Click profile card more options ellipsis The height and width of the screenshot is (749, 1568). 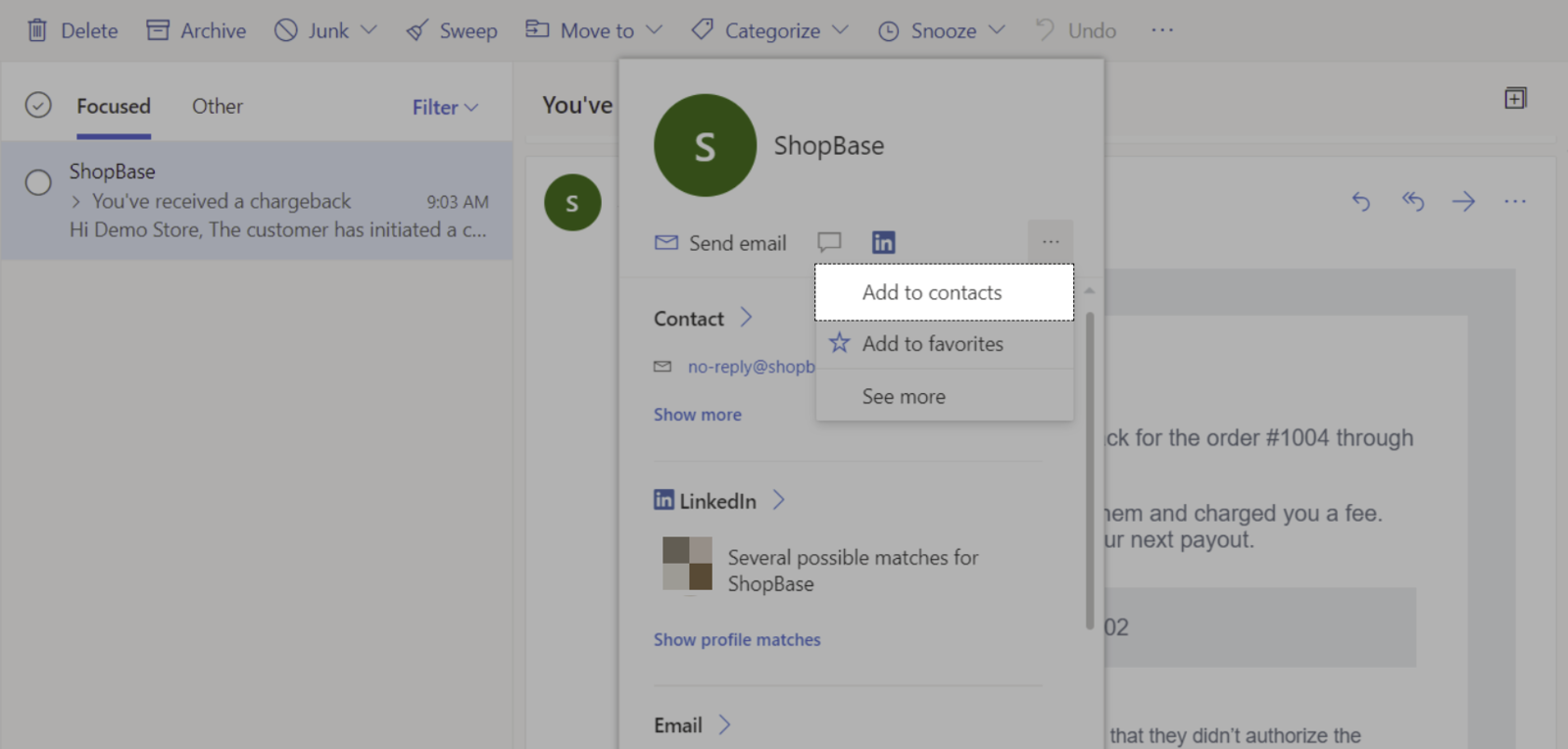tap(1051, 241)
